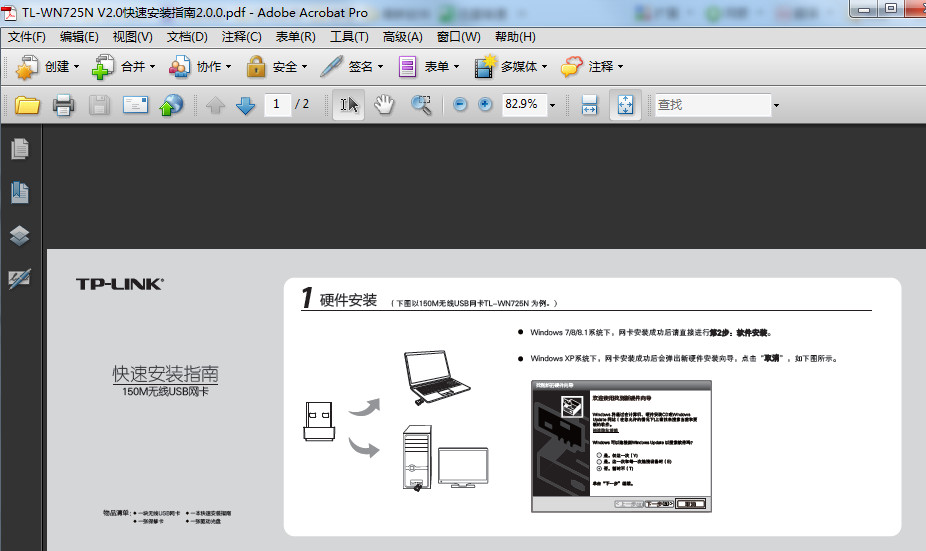Click the 协作 people icon
This screenshot has width=926, height=551.
coord(179,67)
